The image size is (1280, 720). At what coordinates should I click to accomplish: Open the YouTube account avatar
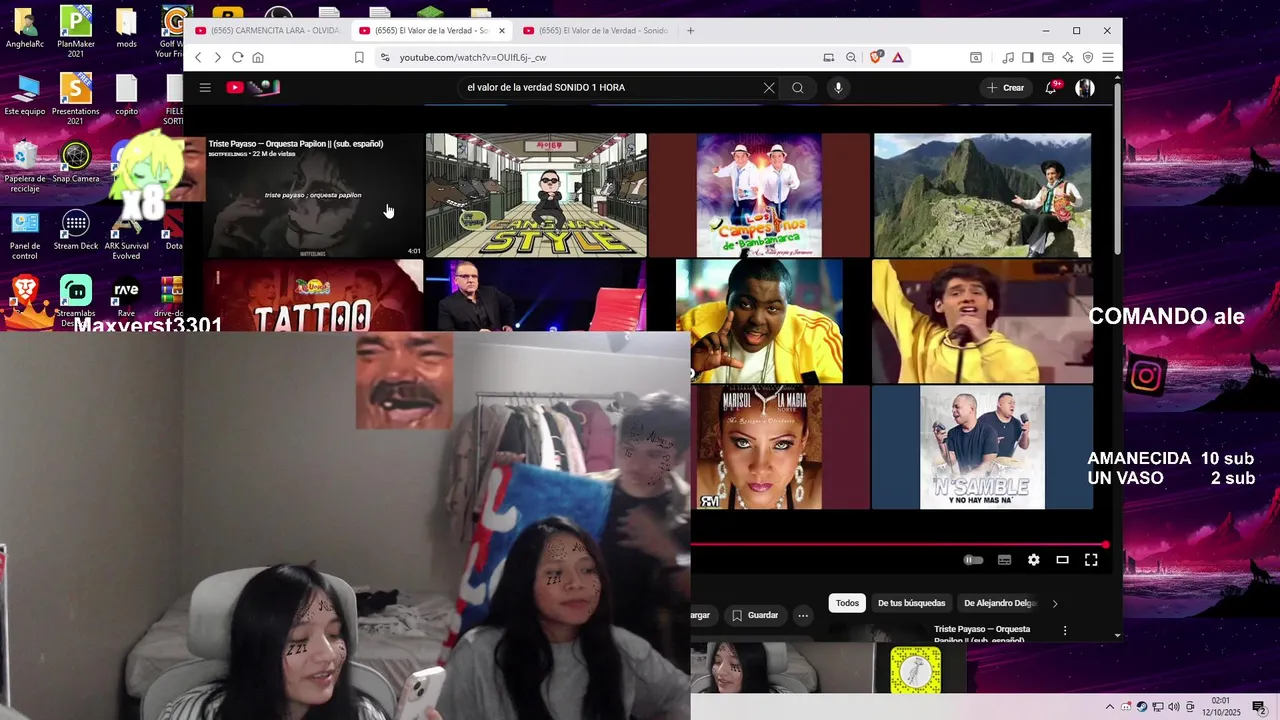pyautogui.click(x=1085, y=88)
